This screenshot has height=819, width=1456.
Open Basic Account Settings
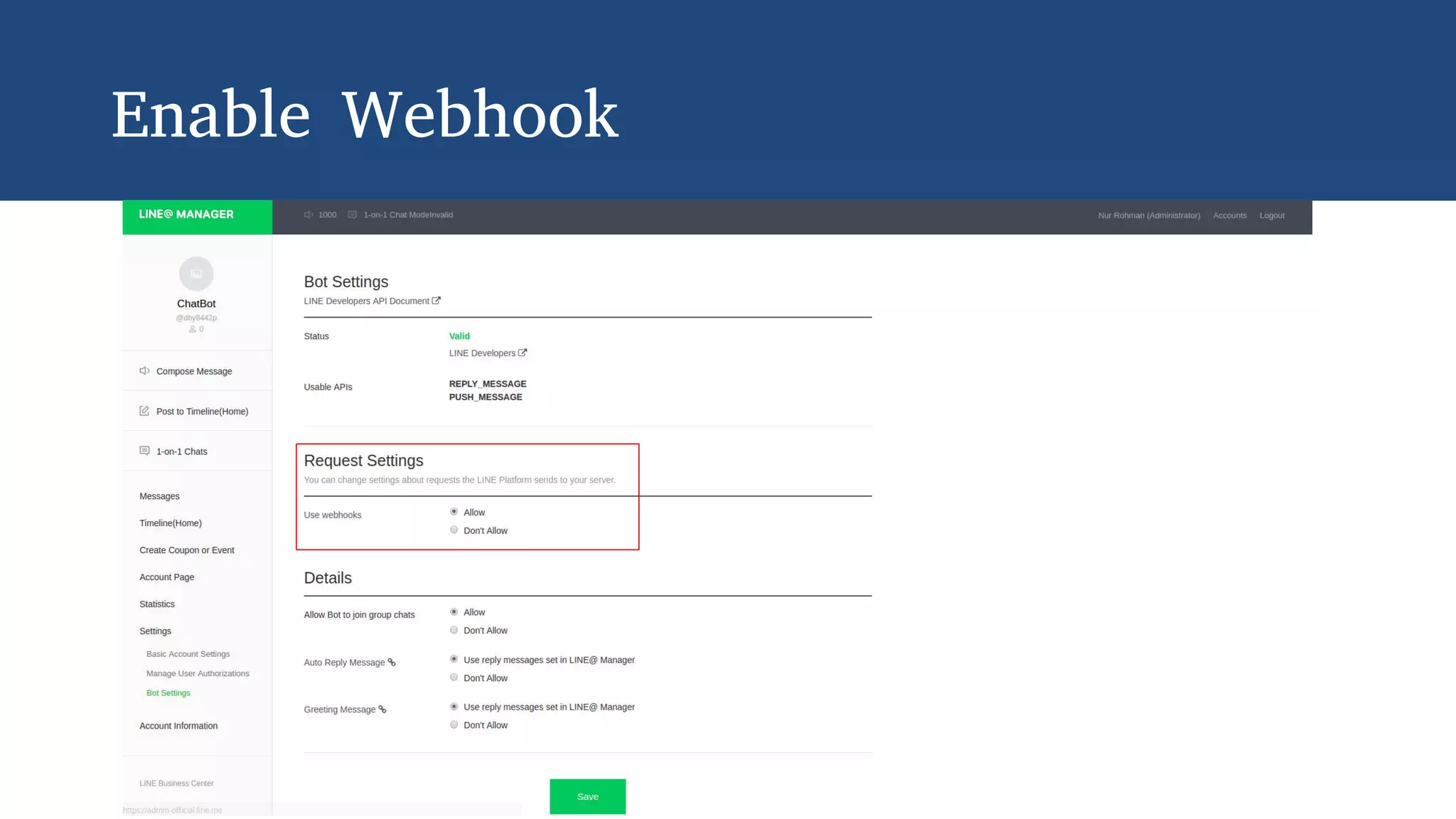[188, 654]
